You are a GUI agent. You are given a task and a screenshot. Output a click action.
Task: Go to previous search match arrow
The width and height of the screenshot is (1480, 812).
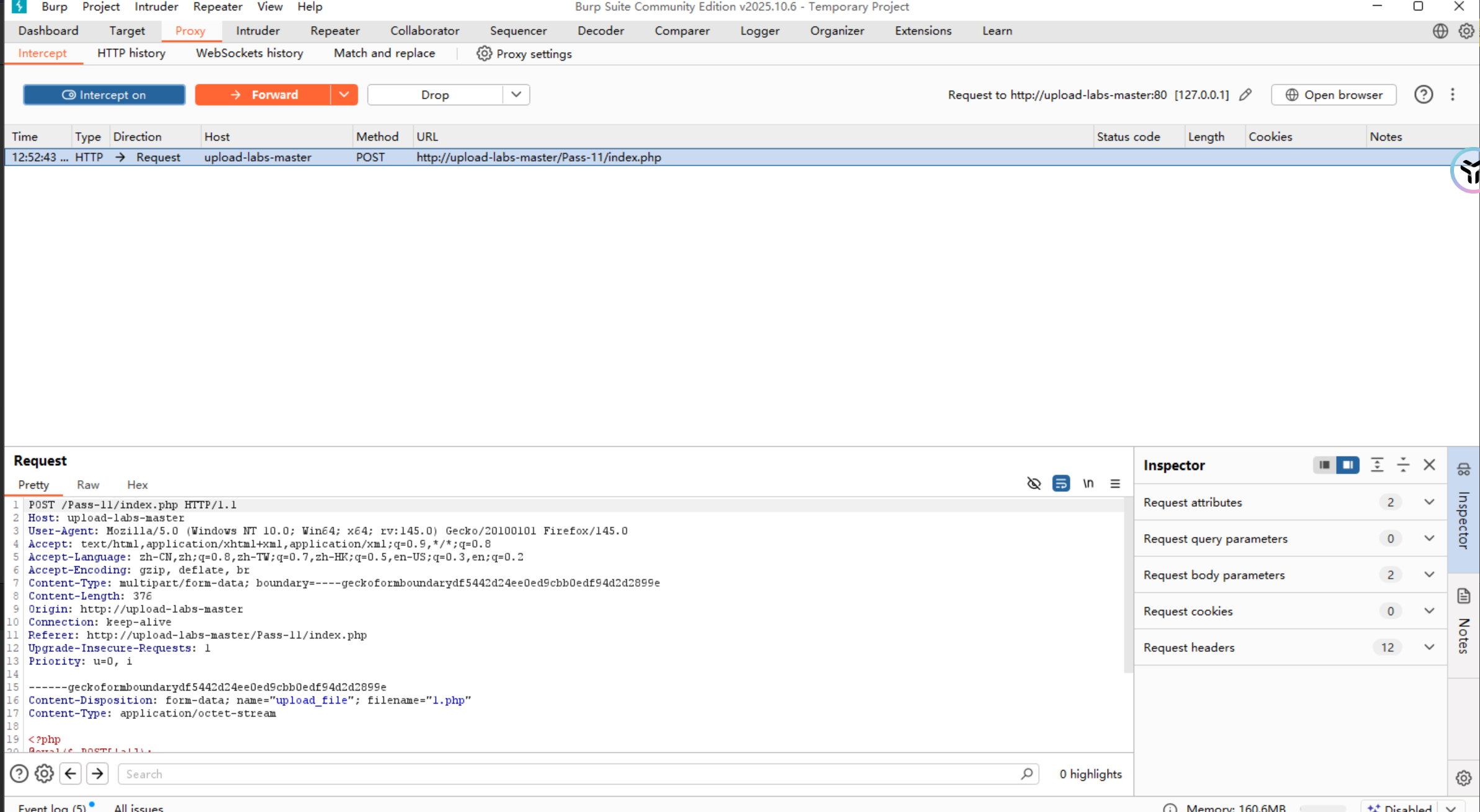[71, 773]
